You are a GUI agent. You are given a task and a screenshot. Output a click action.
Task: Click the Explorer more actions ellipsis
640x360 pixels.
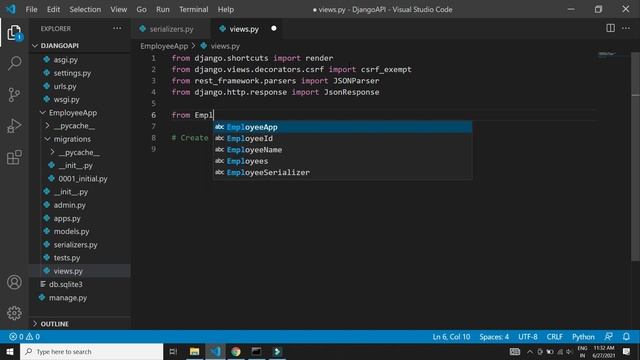click(x=117, y=28)
